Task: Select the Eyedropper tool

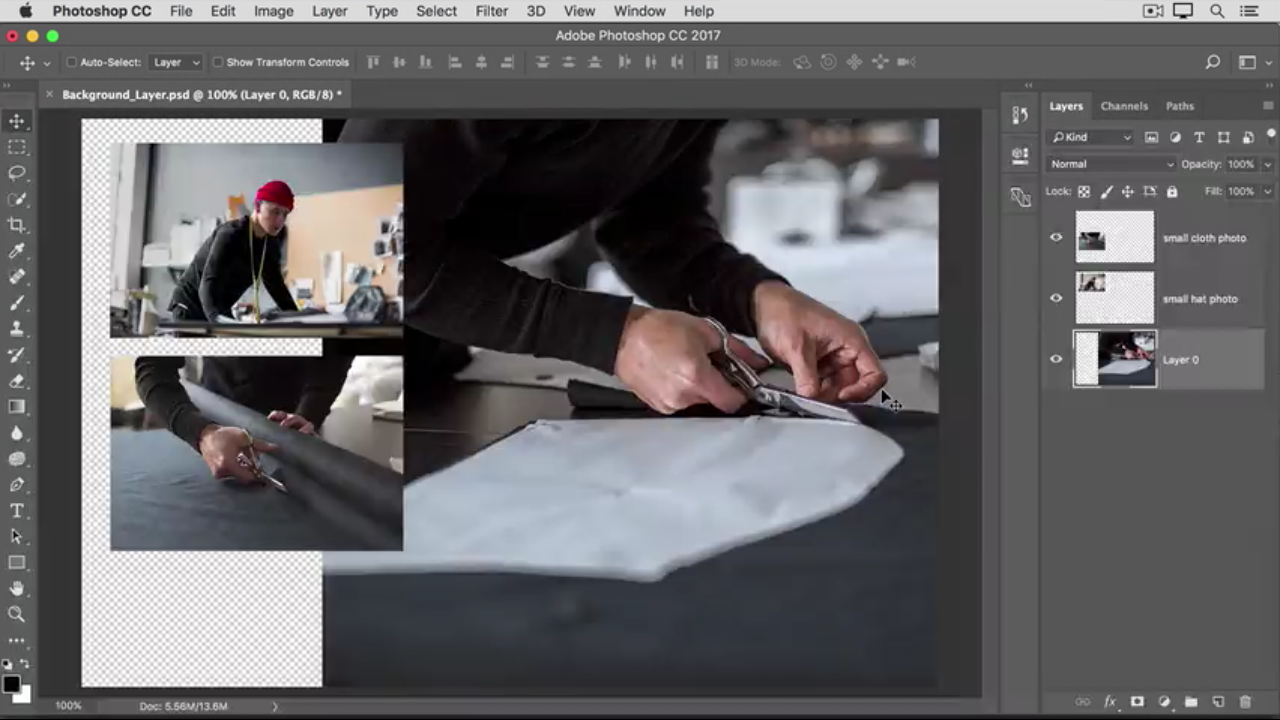Action: tap(17, 251)
